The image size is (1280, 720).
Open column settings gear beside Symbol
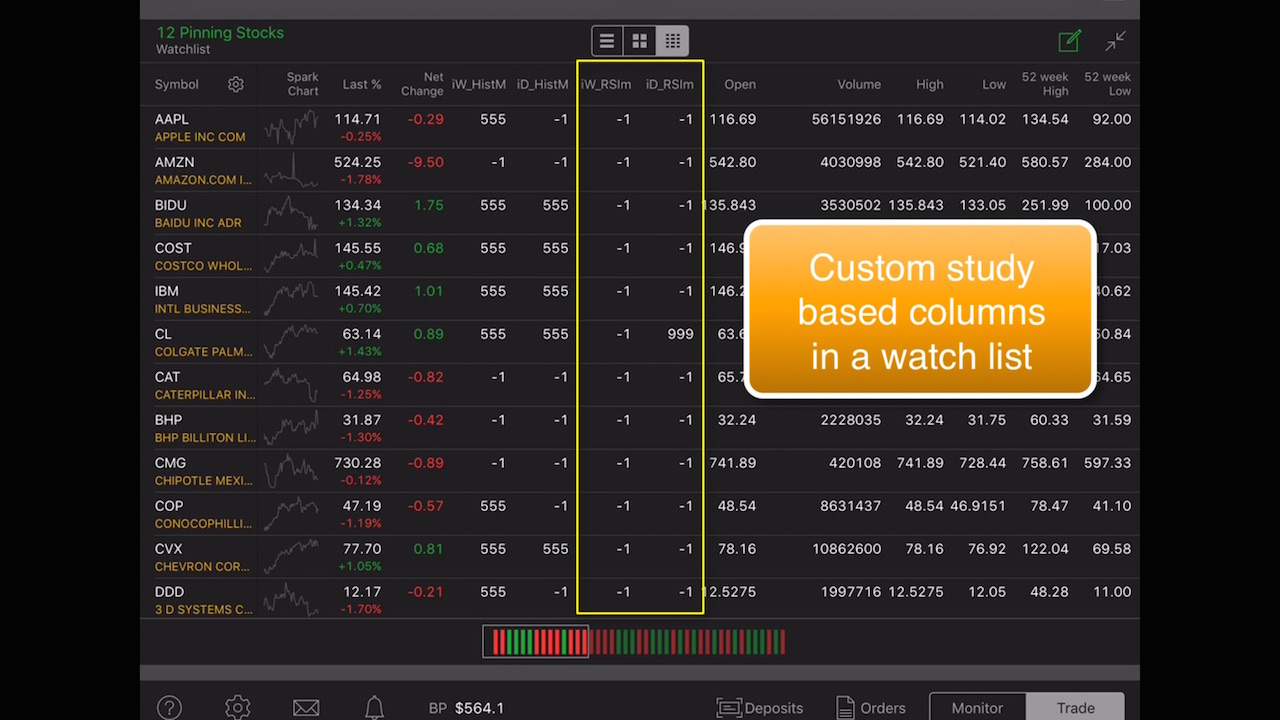click(236, 85)
